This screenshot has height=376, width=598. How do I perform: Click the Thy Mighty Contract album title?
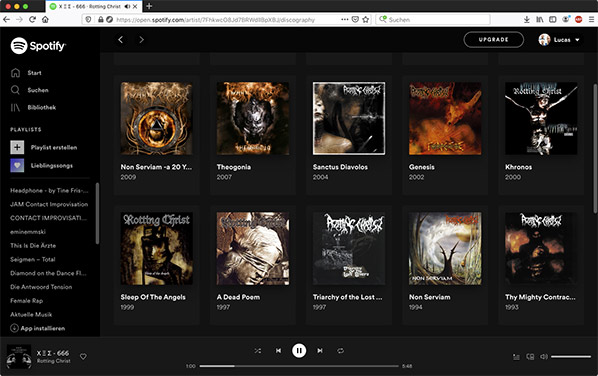[540, 297]
